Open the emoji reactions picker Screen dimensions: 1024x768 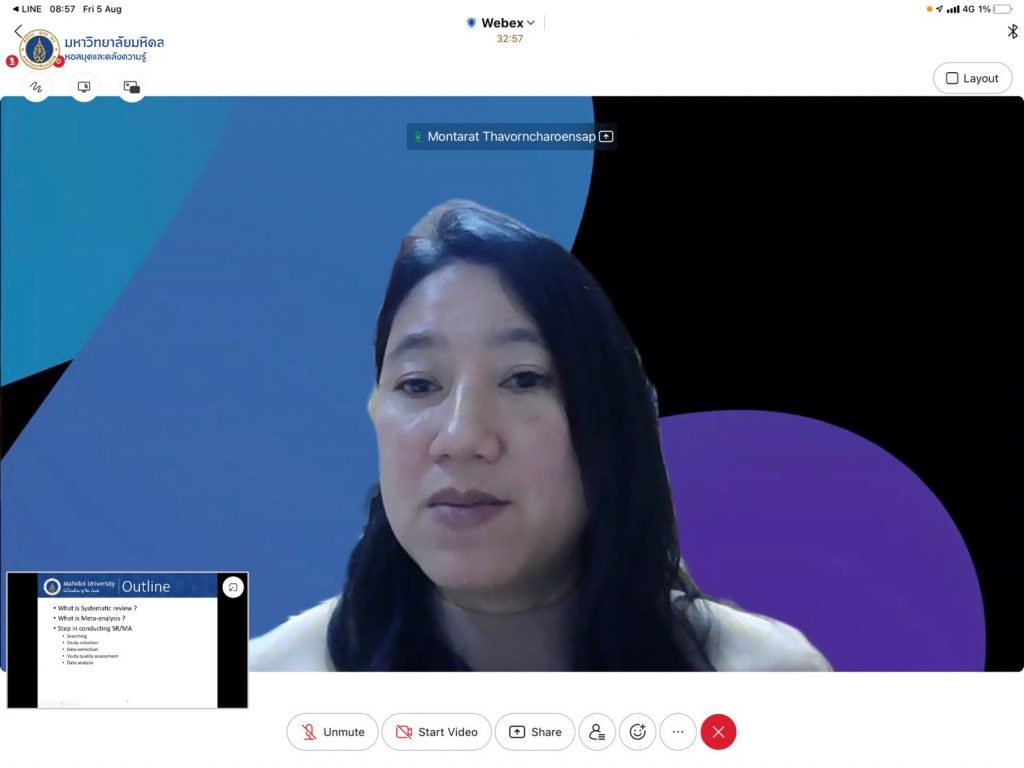pyautogui.click(x=637, y=732)
